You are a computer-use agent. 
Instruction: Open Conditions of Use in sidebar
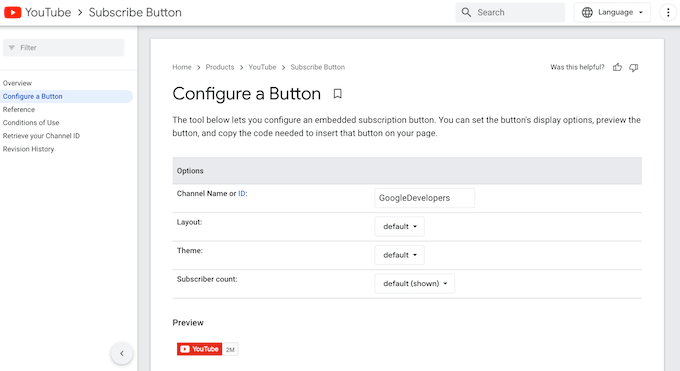tap(31, 123)
